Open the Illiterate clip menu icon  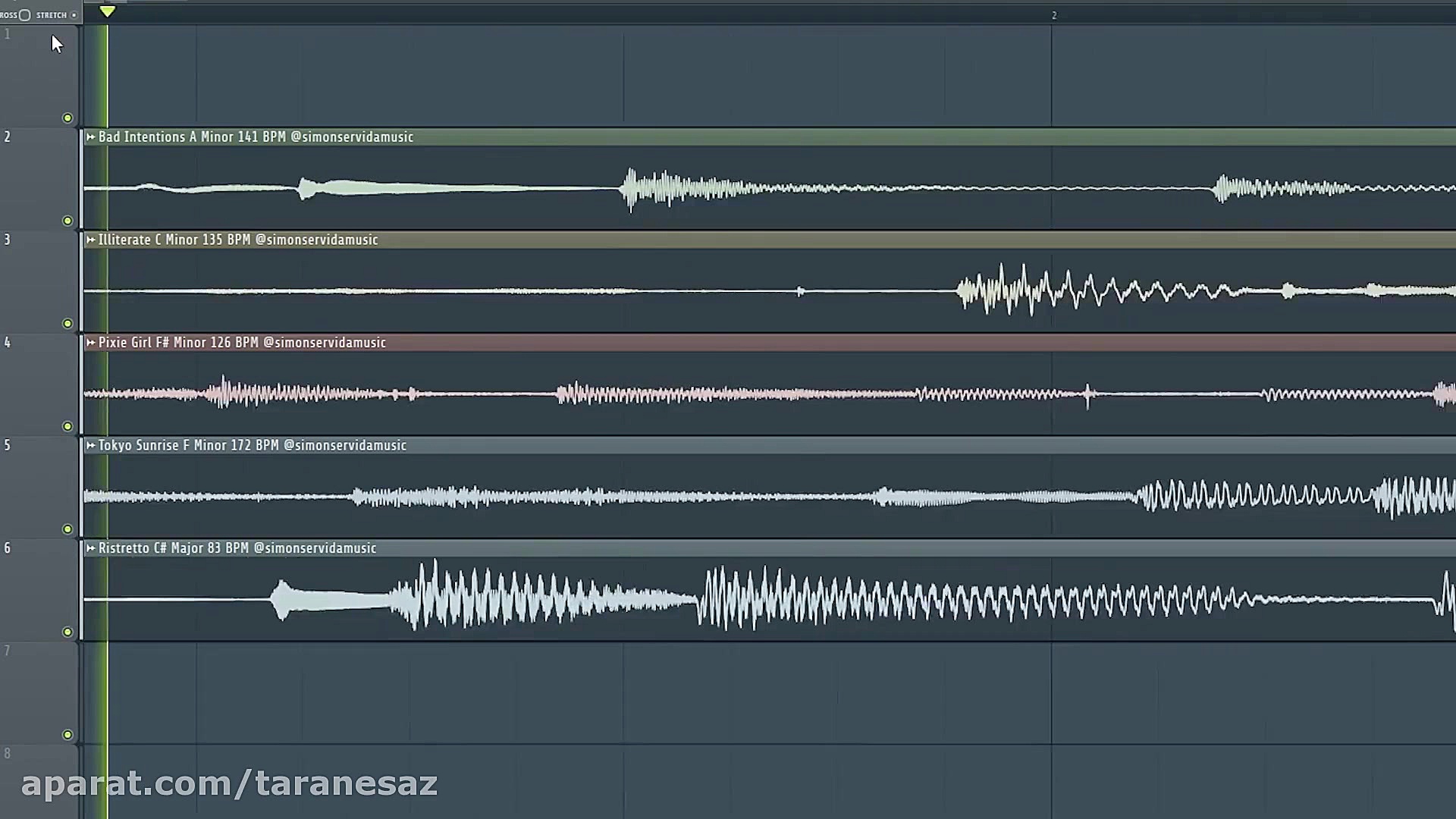[x=90, y=240]
